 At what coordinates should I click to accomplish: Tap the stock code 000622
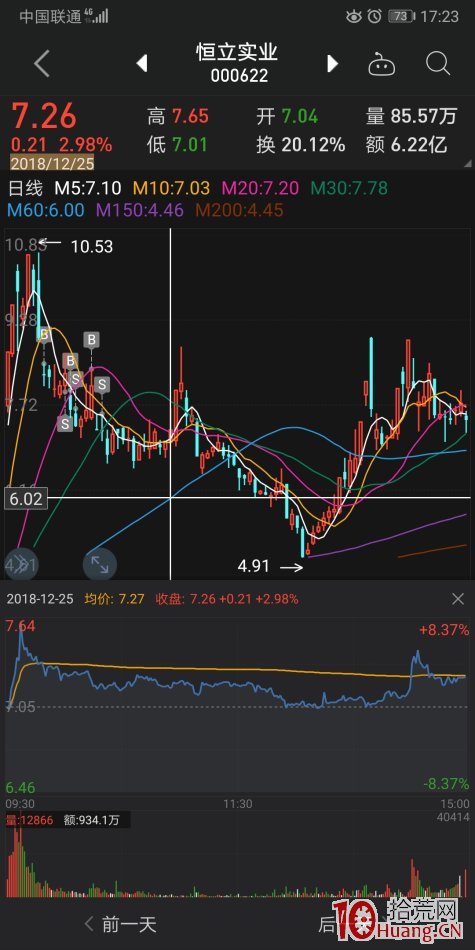pyautogui.click(x=239, y=76)
